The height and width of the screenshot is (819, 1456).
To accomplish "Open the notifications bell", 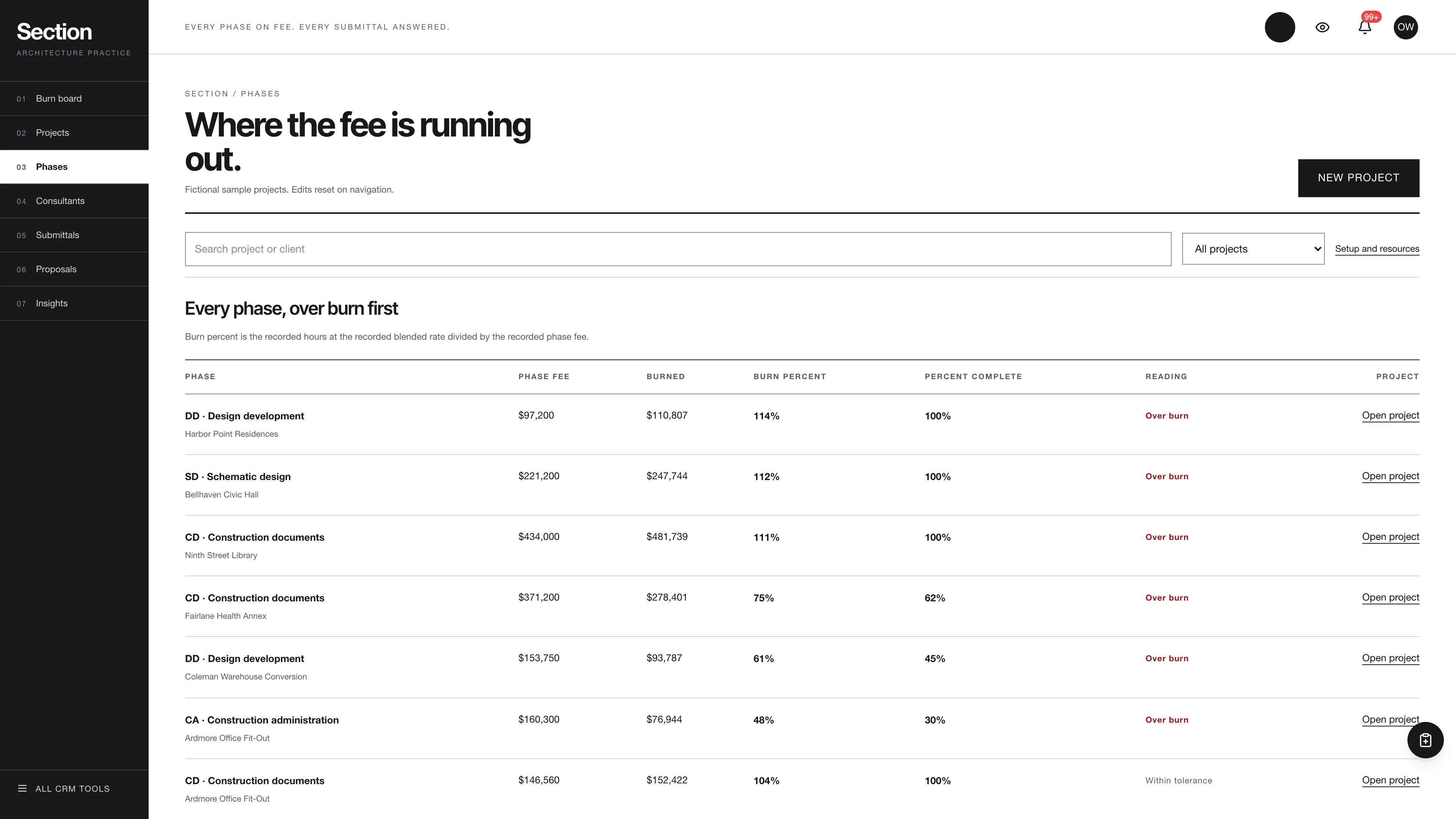I will coord(1365,27).
